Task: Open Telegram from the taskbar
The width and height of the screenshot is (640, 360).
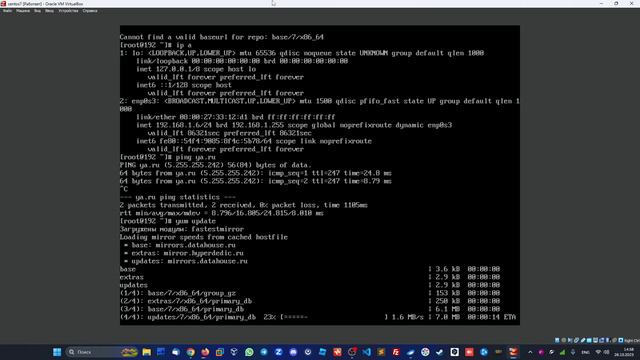Action: point(264,352)
